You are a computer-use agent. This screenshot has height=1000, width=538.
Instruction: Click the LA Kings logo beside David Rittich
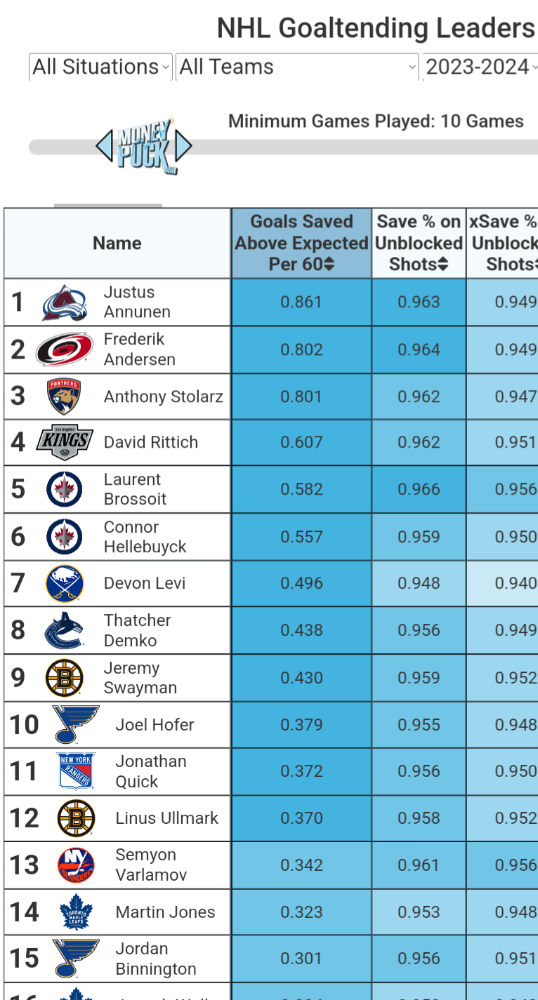tap(64, 442)
